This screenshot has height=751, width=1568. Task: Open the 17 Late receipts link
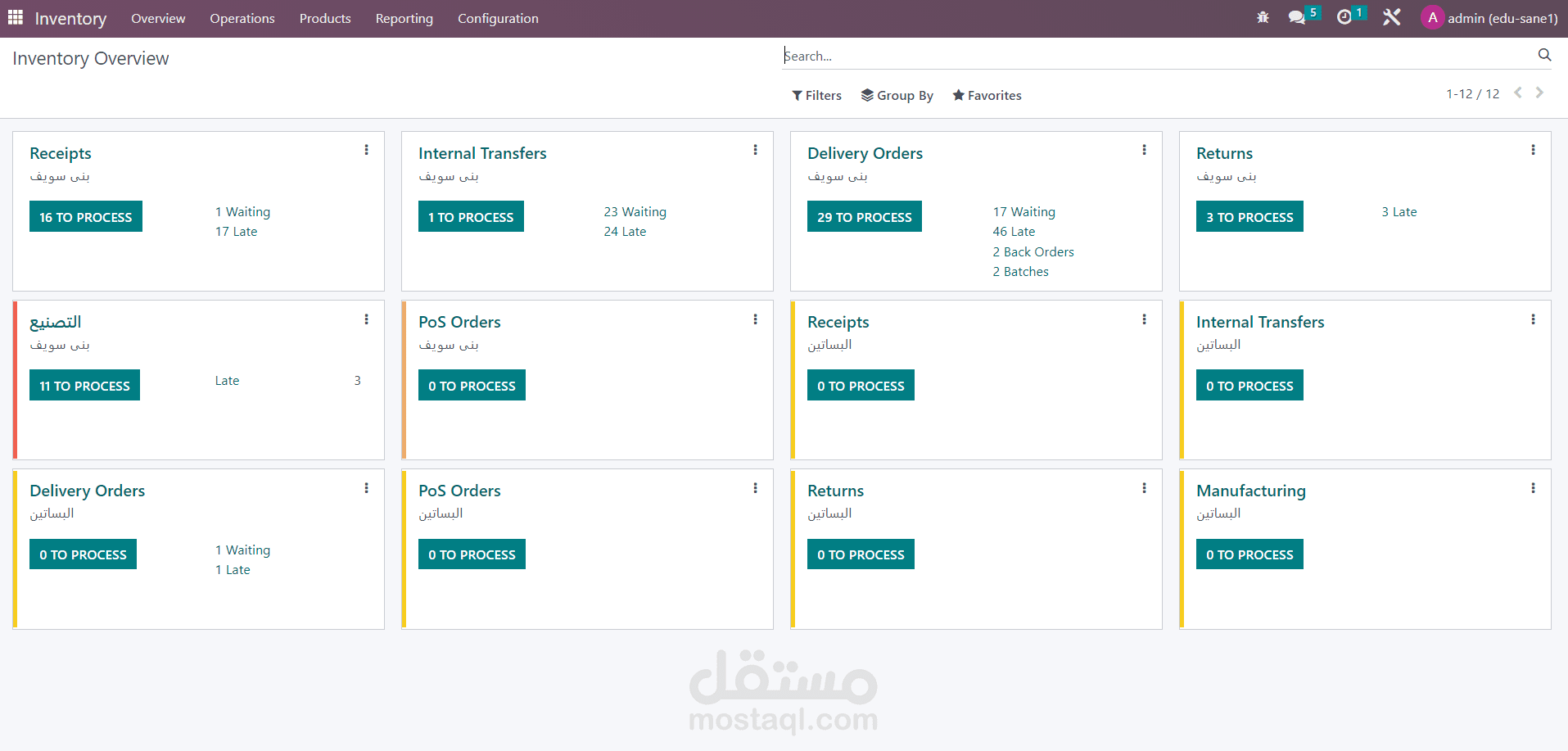[x=237, y=232]
